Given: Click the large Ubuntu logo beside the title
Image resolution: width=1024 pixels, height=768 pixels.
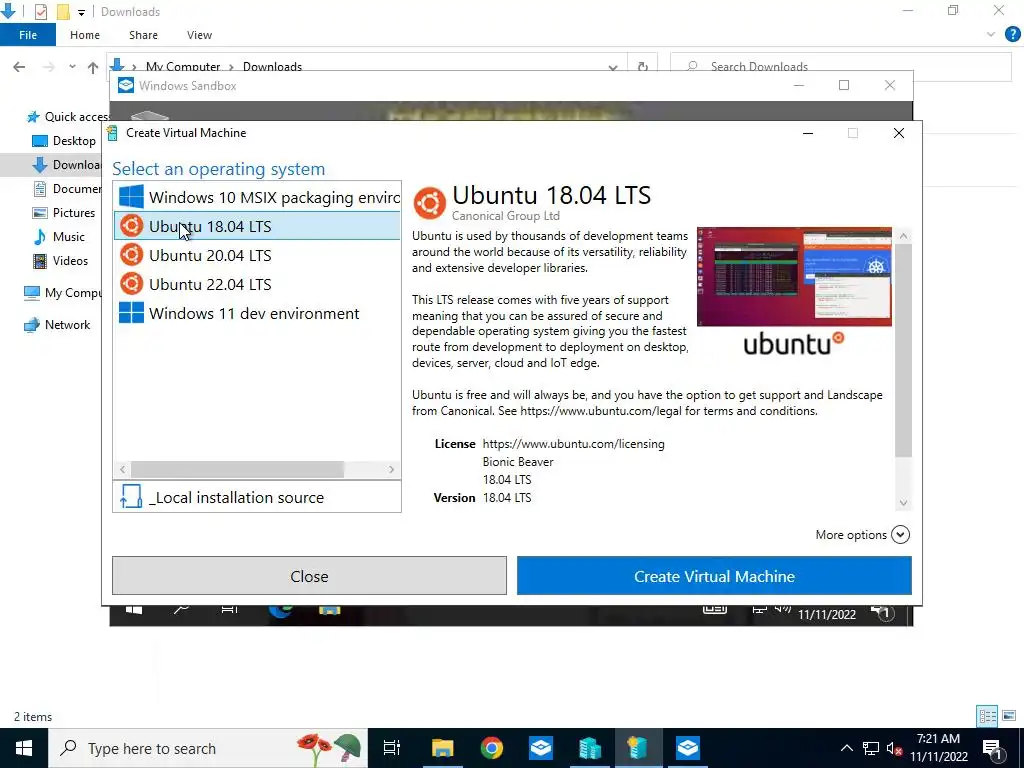Looking at the screenshot, I should [x=429, y=202].
